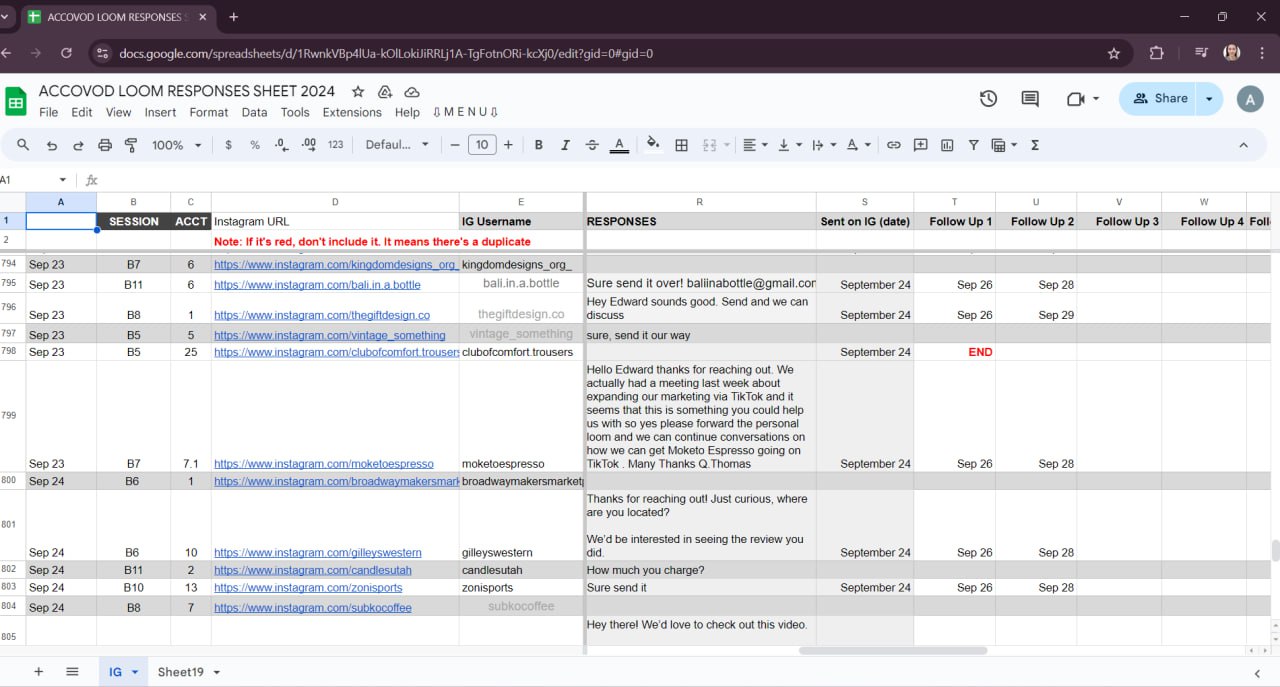Open version history clock icon
This screenshot has height=687, width=1280.
988,98
